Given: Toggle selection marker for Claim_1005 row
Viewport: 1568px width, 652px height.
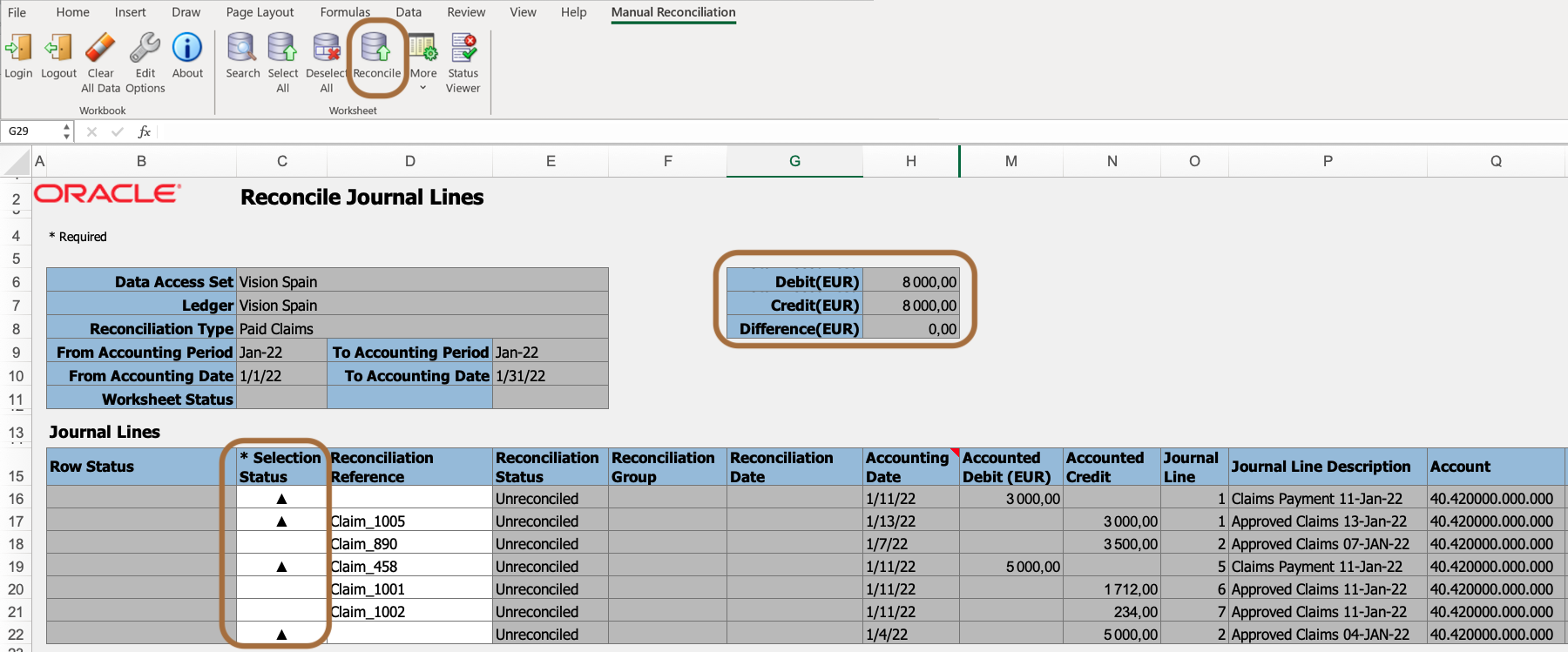Looking at the screenshot, I should point(281,521).
